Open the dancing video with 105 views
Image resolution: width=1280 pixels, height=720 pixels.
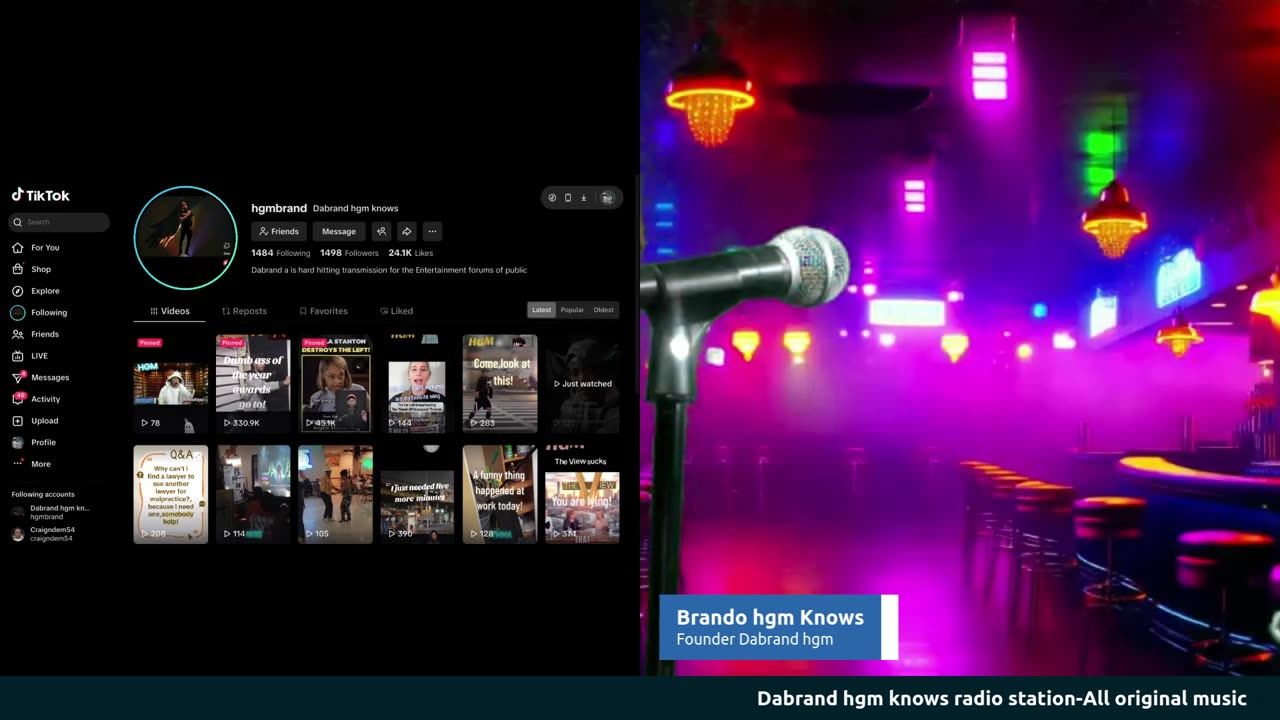point(335,495)
